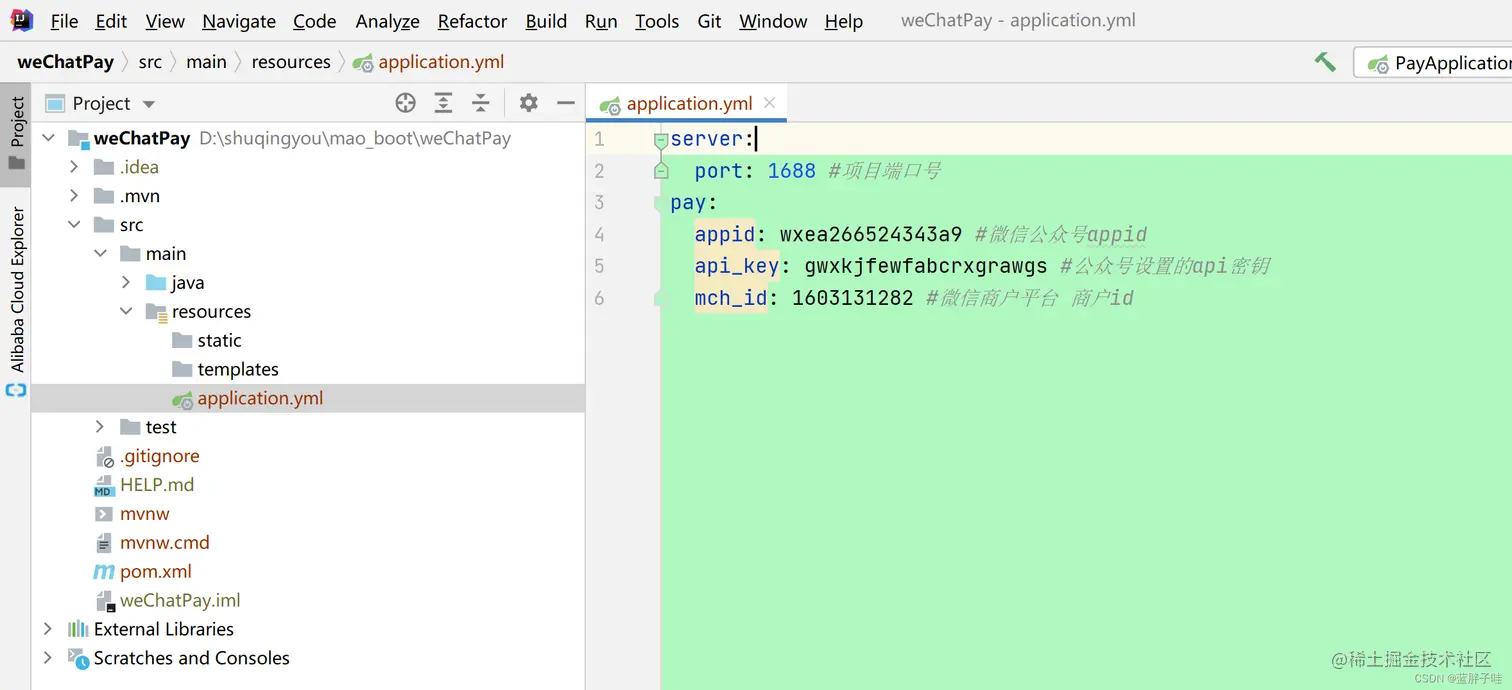
Task: Open the Navigate menu
Action: coord(239,21)
